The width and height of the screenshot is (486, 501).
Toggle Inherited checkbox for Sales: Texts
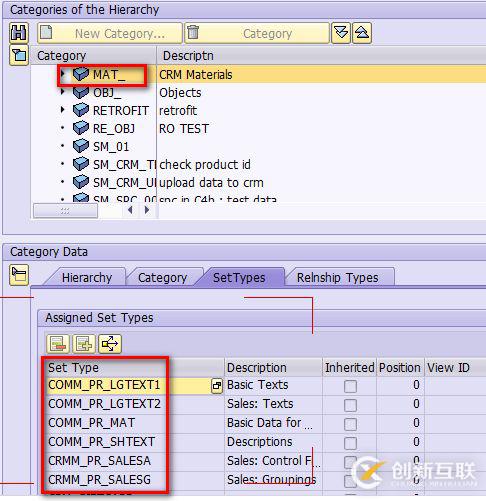[350, 405]
